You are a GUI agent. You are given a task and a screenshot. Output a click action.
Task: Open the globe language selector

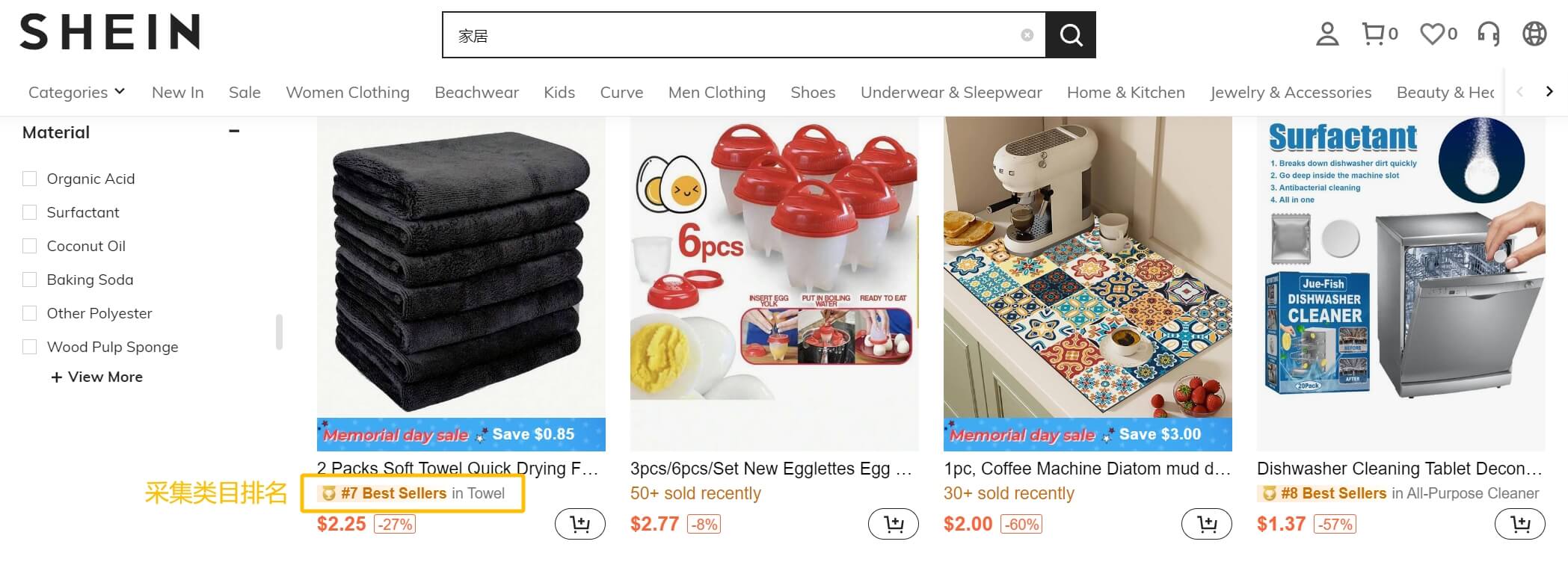[1534, 34]
